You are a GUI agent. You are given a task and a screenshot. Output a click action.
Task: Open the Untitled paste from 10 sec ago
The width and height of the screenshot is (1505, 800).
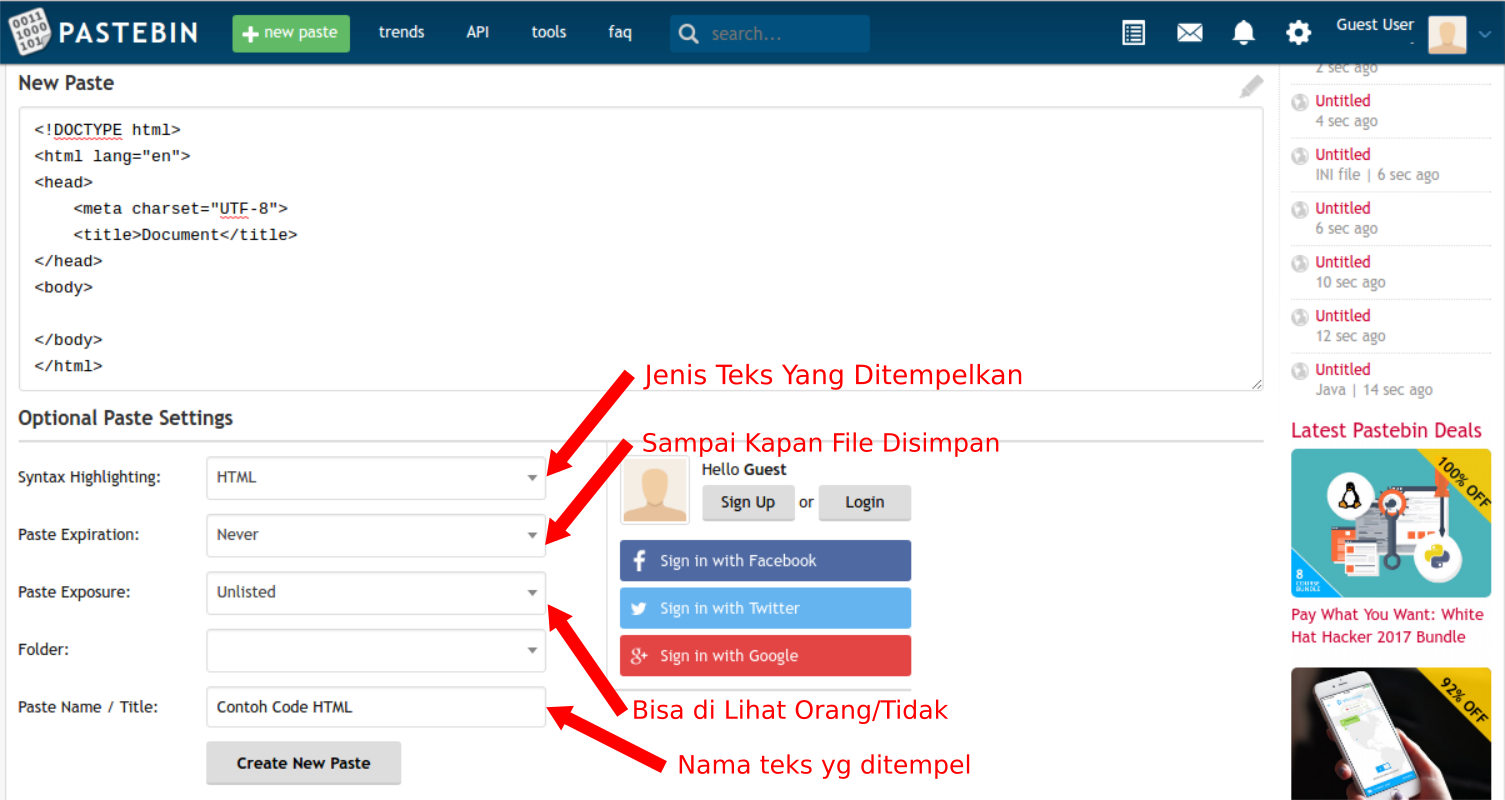click(1342, 262)
